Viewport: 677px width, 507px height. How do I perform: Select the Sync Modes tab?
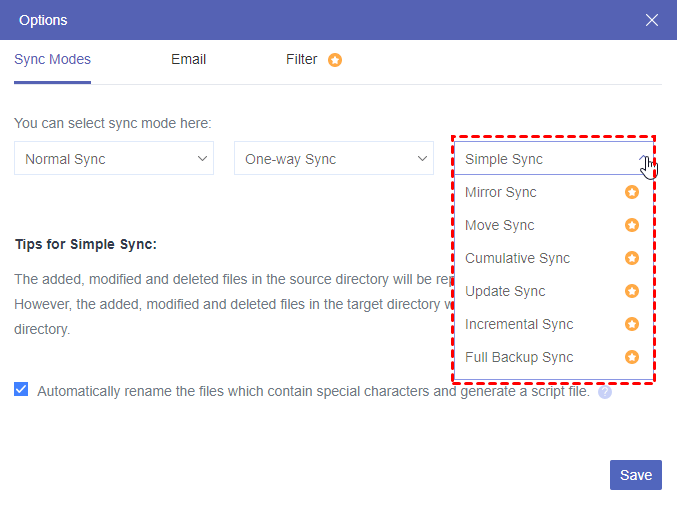(52, 59)
